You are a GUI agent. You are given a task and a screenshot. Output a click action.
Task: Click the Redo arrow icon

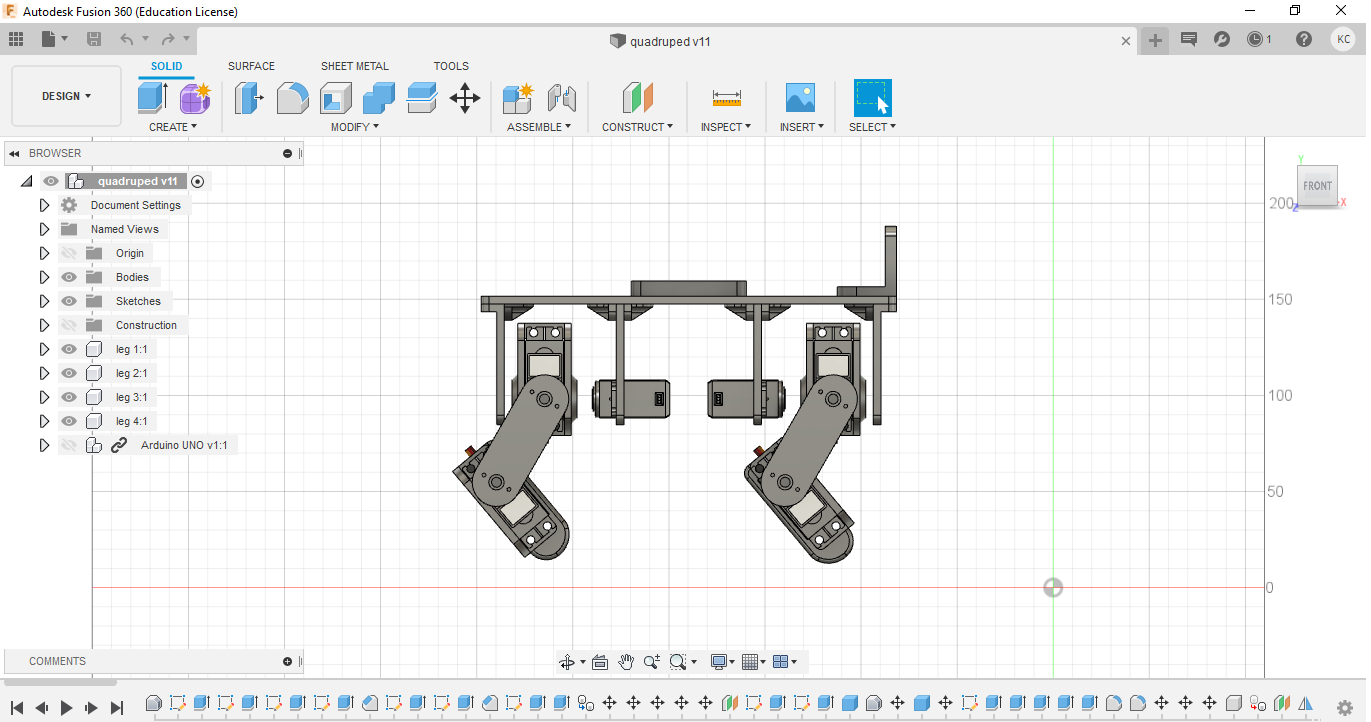click(x=168, y=39)
